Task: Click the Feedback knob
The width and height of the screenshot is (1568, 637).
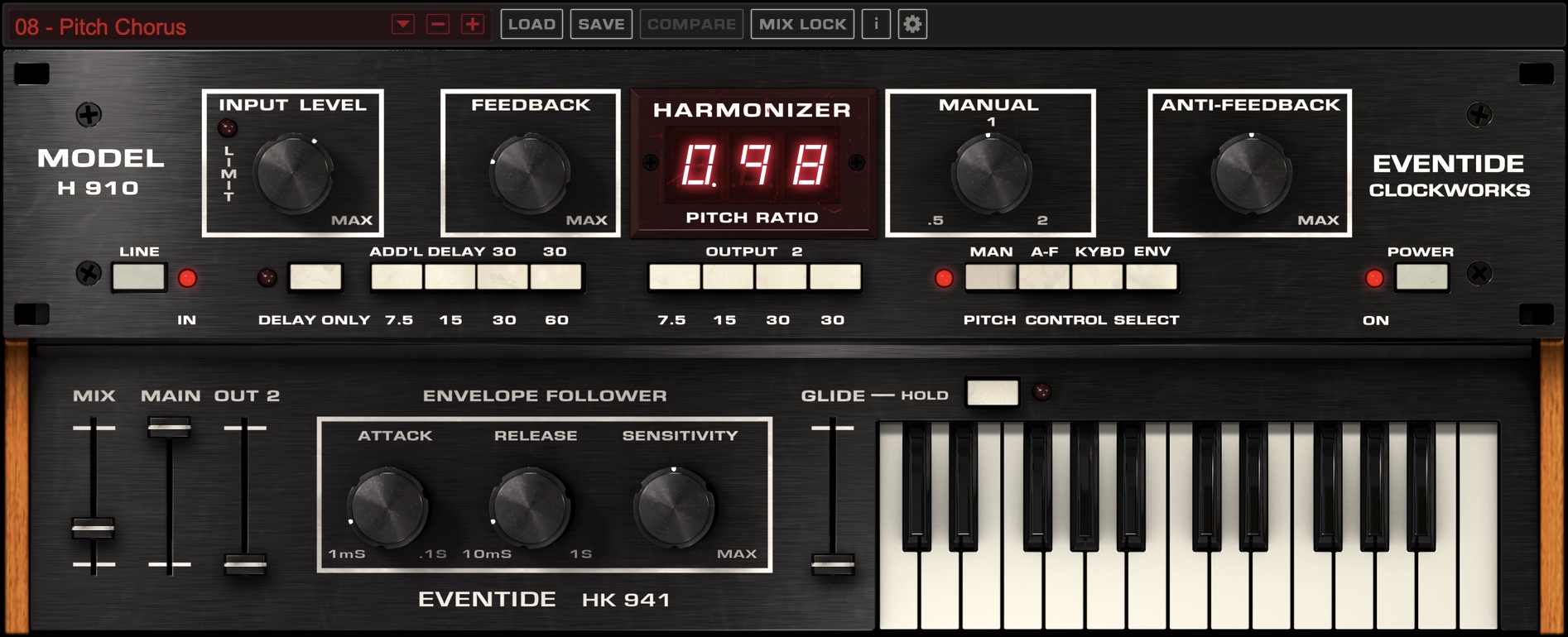Action: point(530,173)
